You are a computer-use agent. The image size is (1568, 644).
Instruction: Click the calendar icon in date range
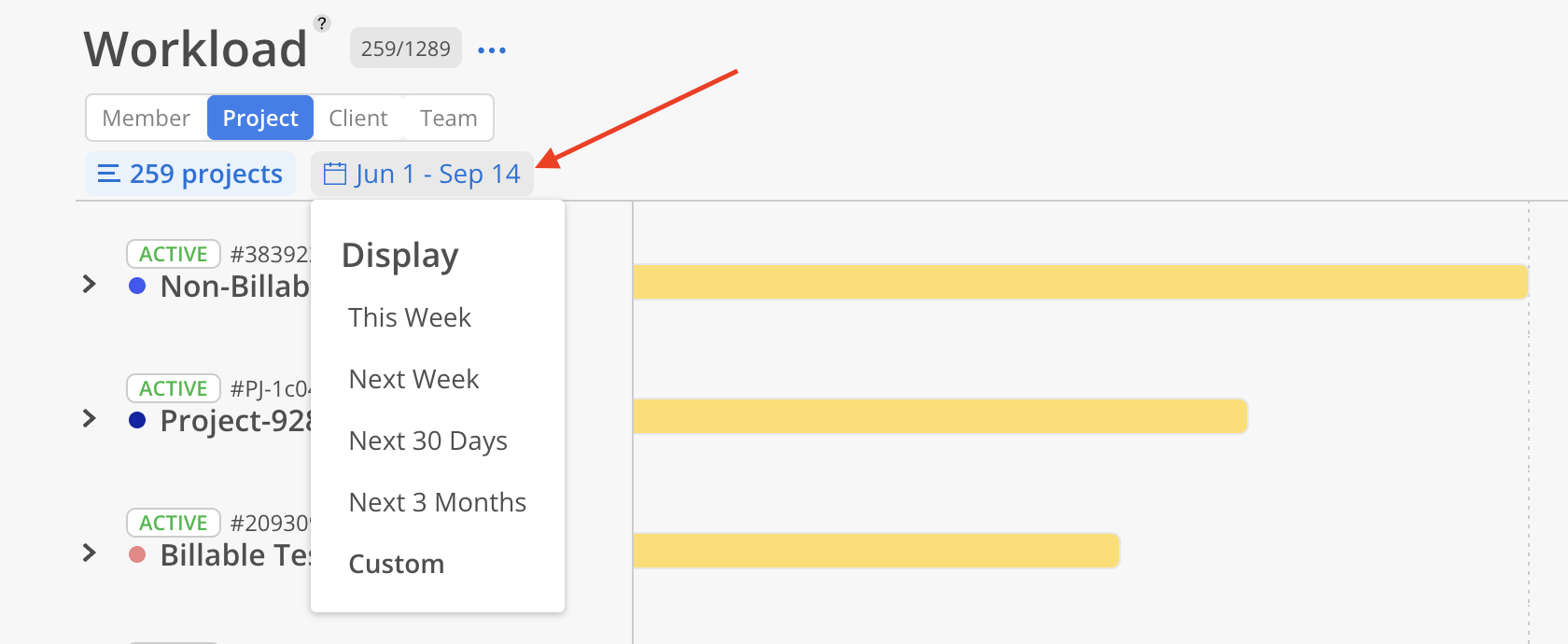point(334,174)
